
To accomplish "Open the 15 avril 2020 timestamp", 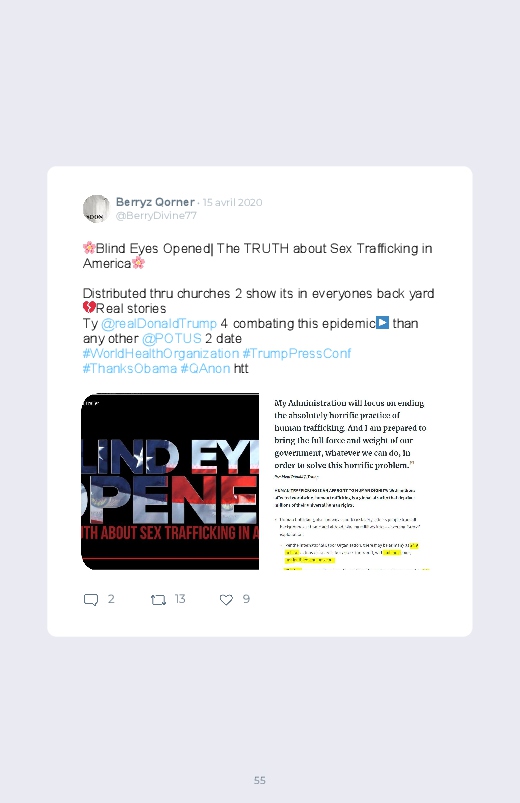I will (233, 202).
